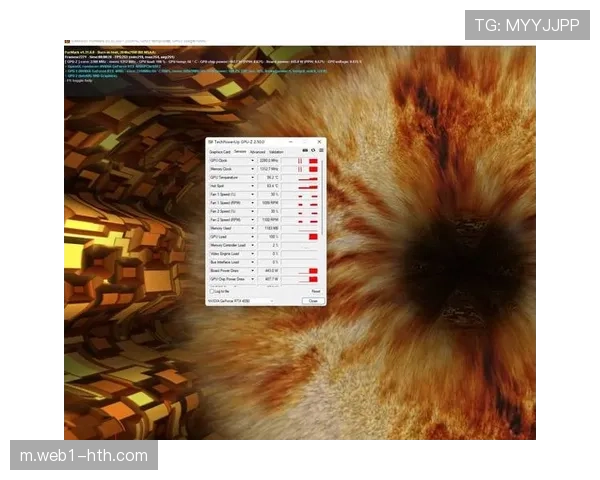Viewport: 600px width, 480px height.
Task: Click the Reset button
Action: tap(315, 291)
